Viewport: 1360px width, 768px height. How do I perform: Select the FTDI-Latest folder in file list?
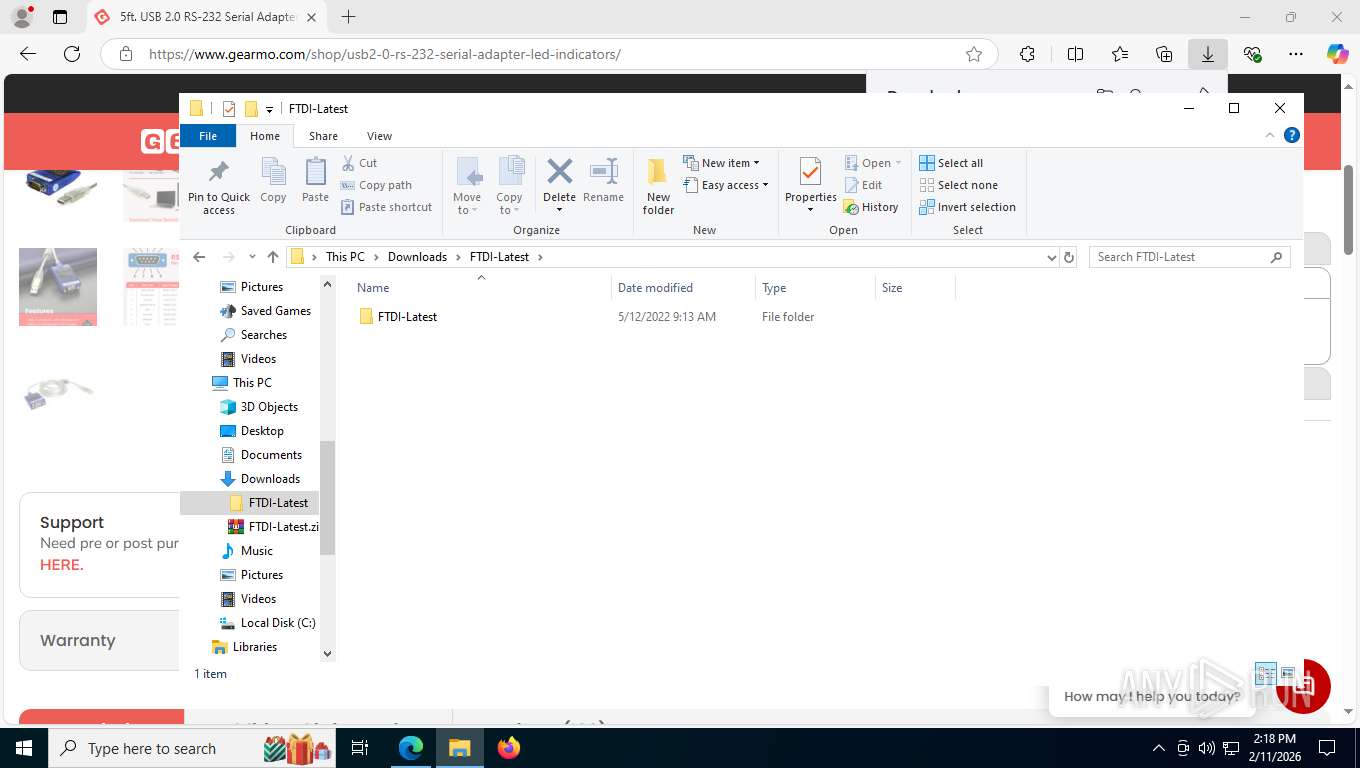pyautogui.click(x=407, y=317)
